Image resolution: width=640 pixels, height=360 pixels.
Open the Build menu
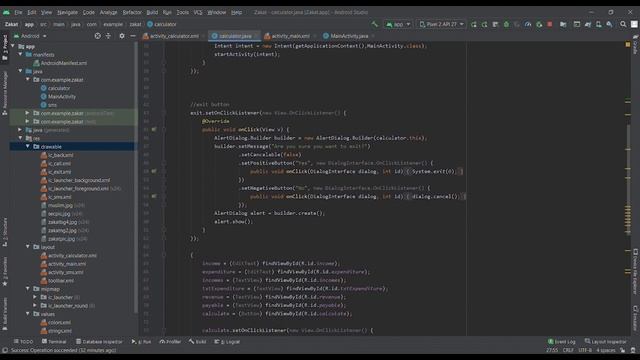coord(152,12)
